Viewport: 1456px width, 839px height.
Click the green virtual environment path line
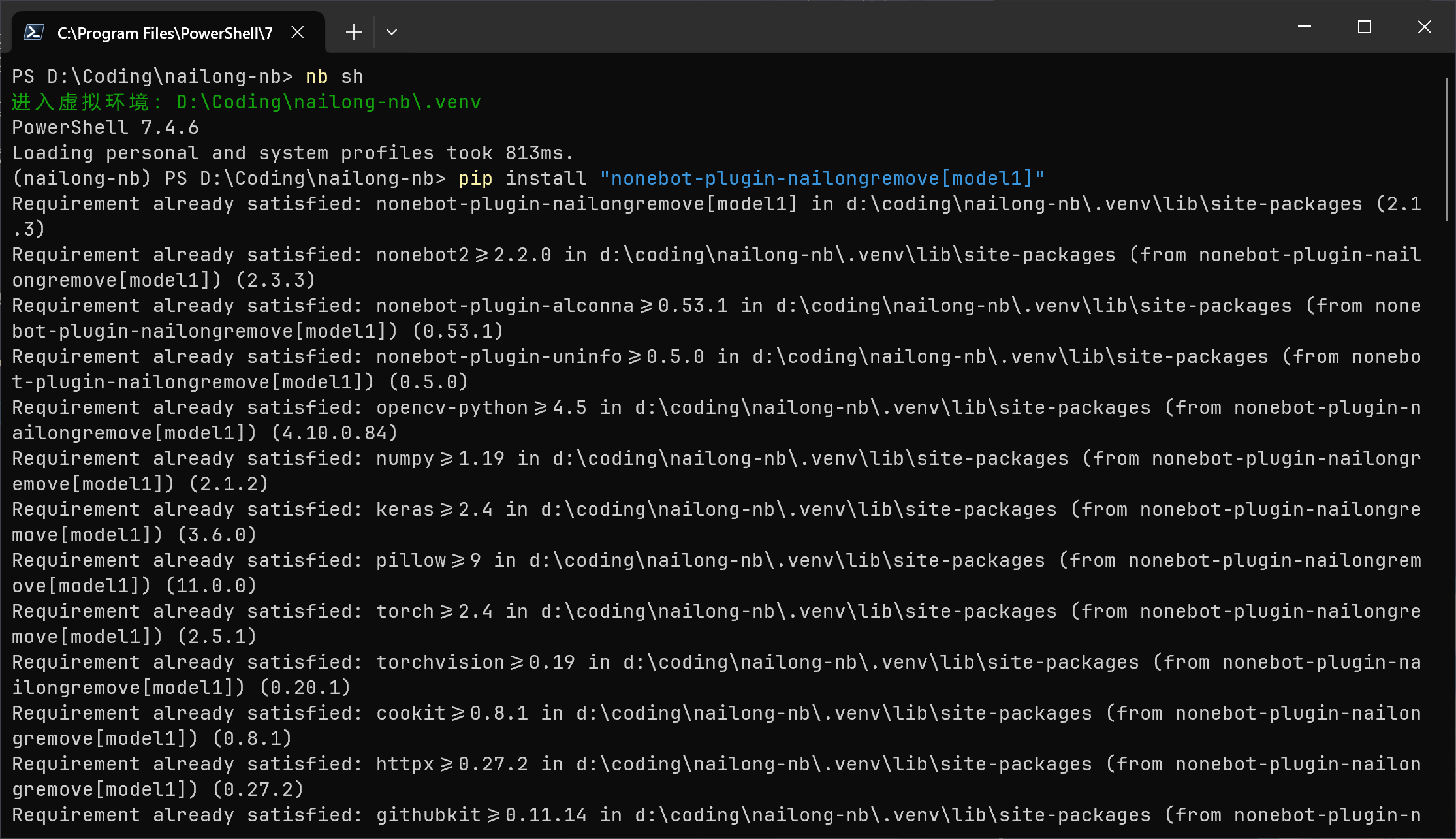click(246, 103)
